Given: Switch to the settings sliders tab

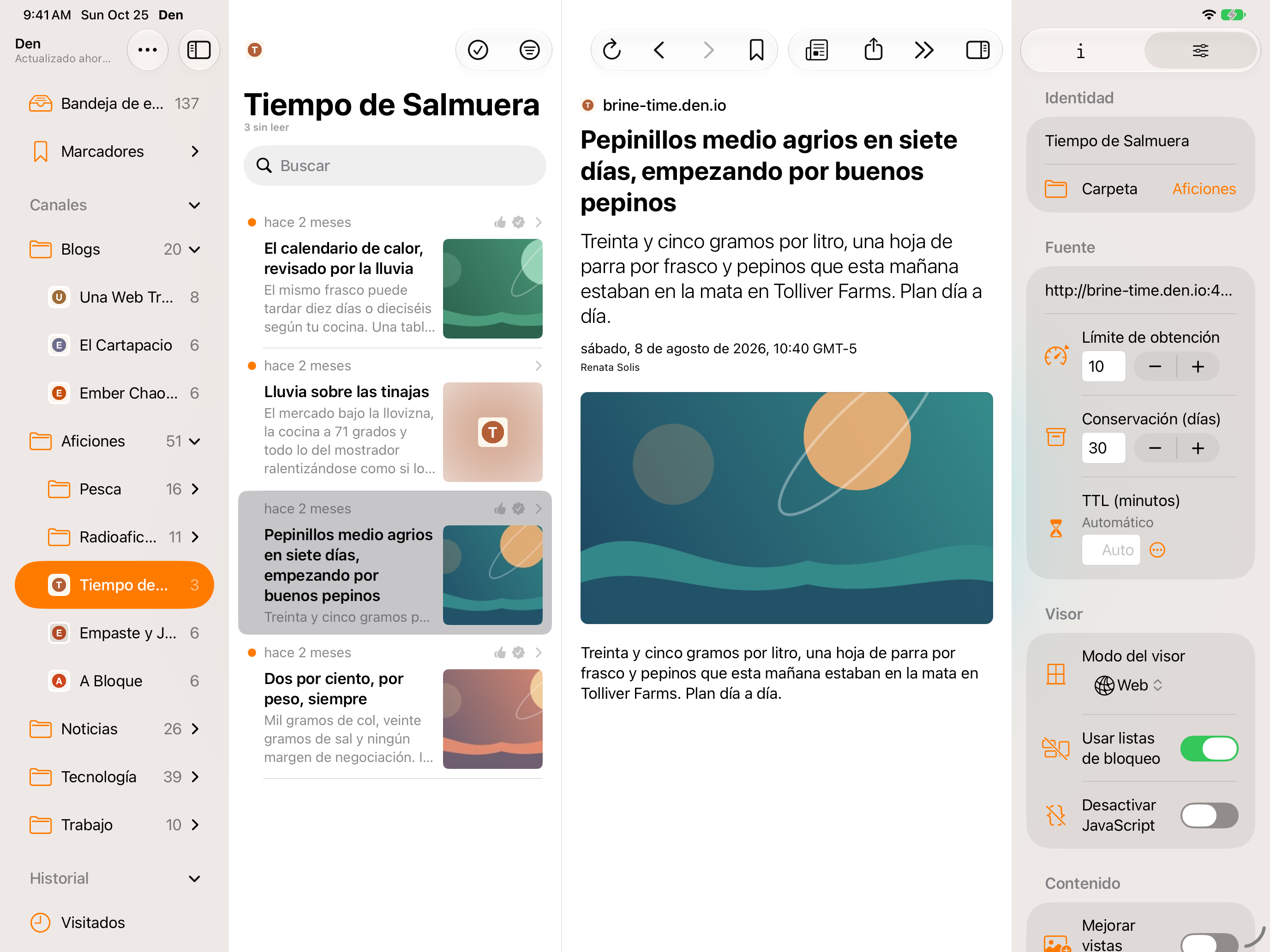Looking at the screenshot, I should point(1200,50).
